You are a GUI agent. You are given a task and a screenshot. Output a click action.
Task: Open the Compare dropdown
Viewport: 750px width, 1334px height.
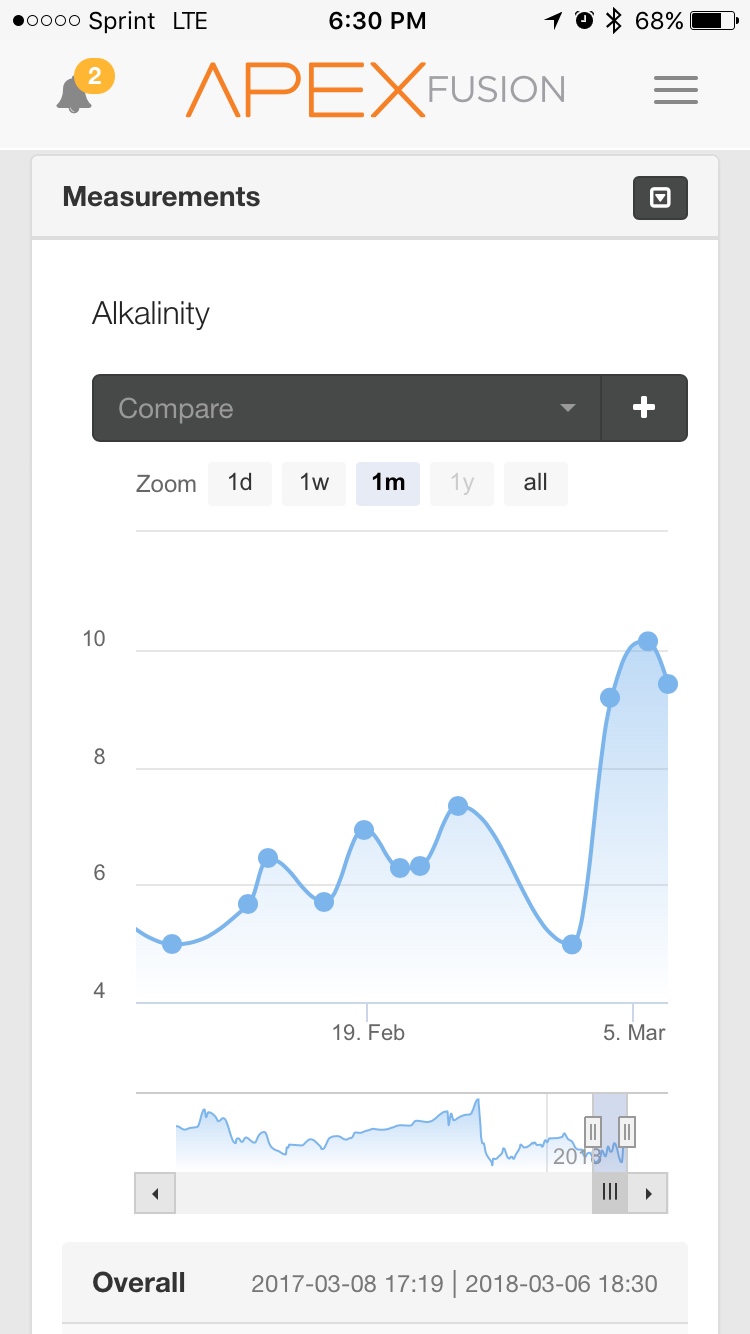346,408
